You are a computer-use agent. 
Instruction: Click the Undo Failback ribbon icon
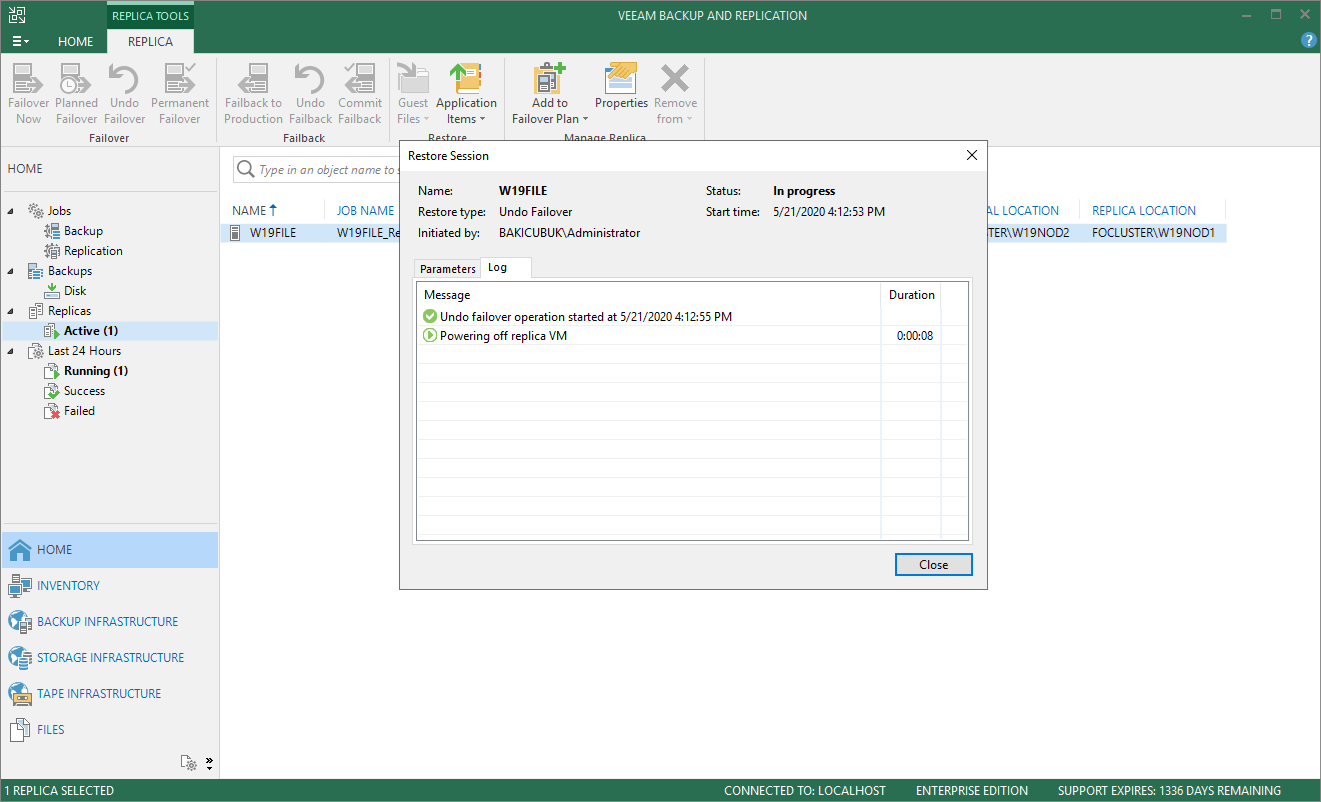click(310, 94)
